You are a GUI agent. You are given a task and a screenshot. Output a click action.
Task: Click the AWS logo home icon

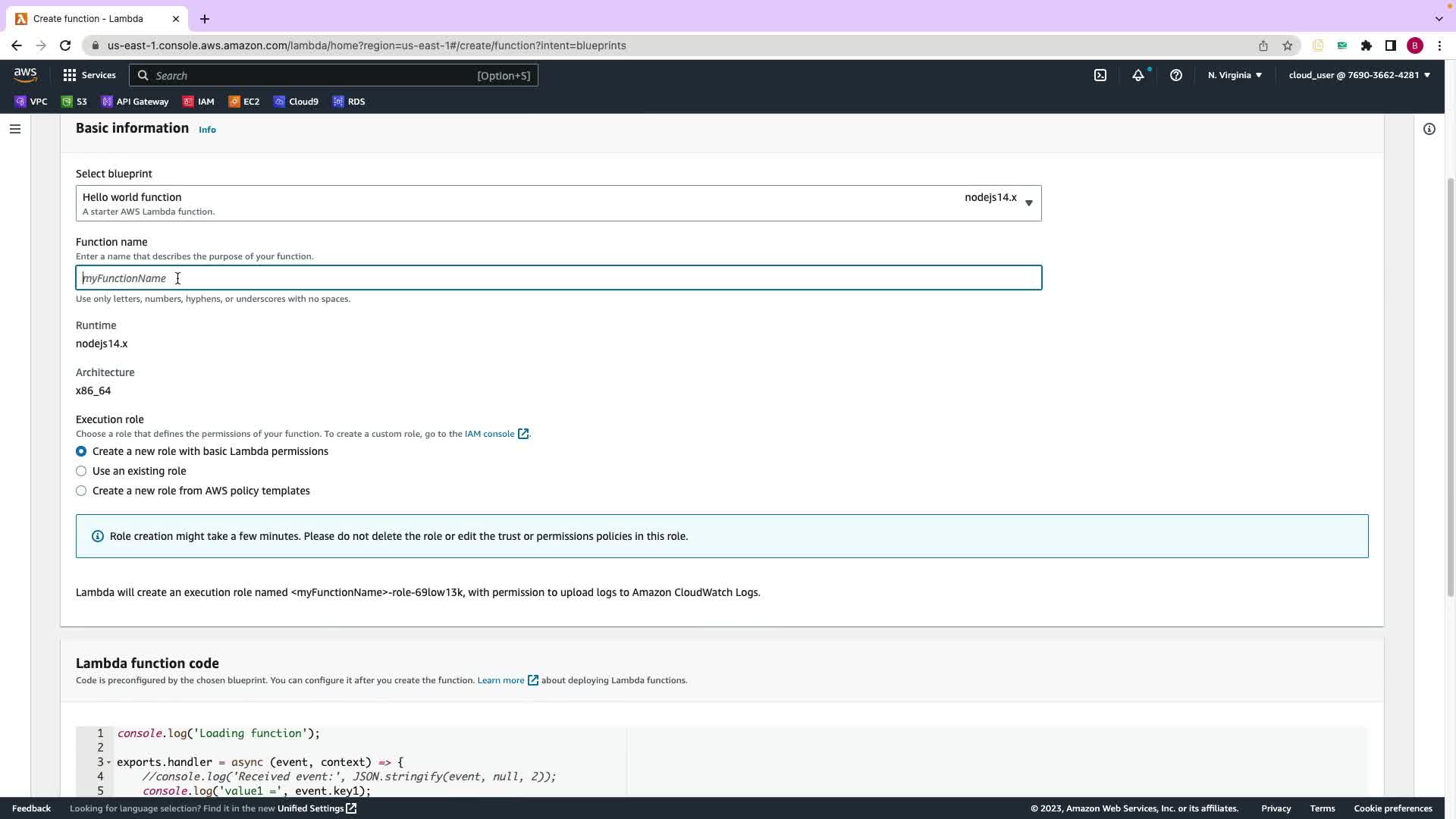25,75
